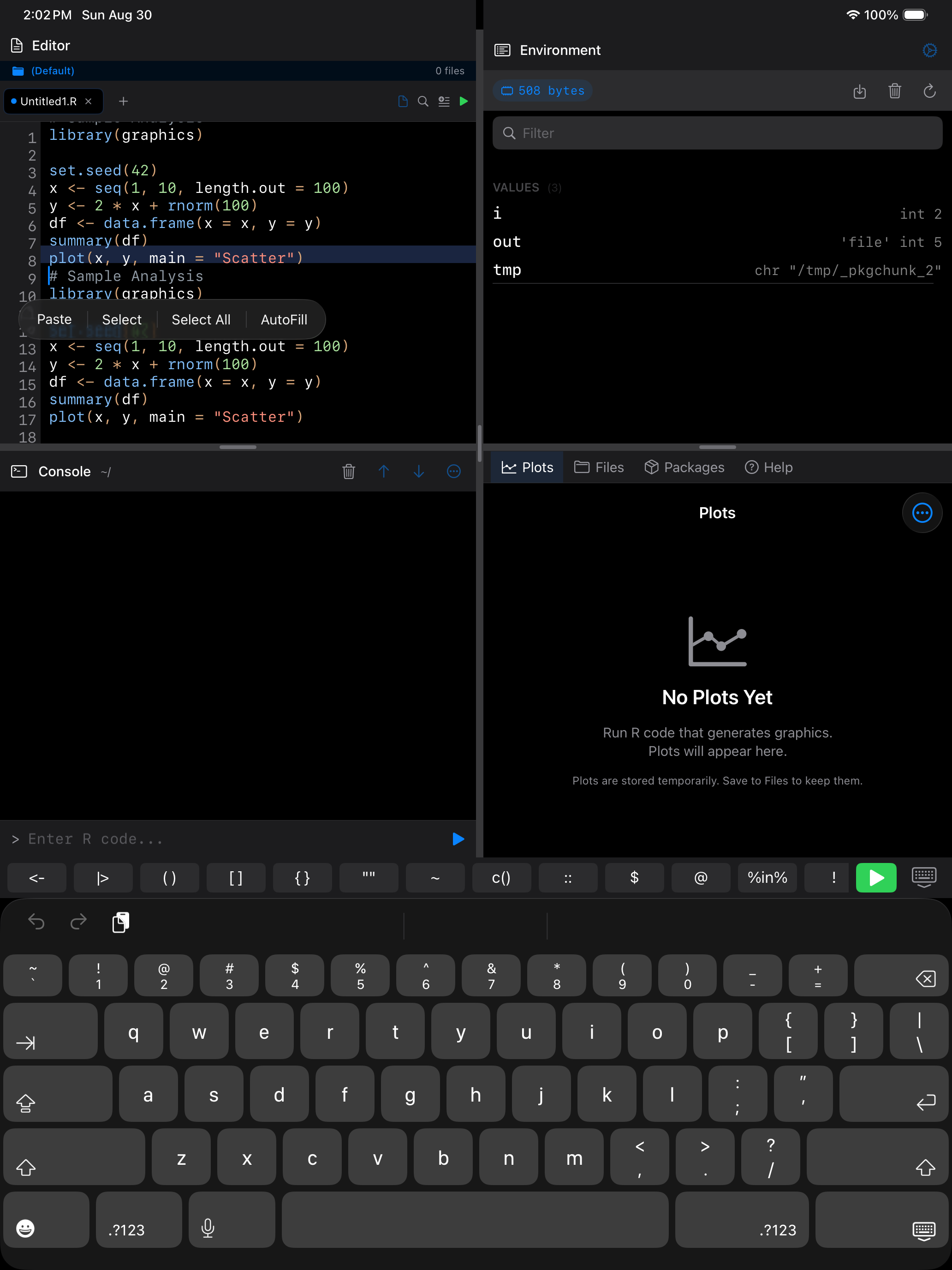Image resolution: width=952 pixels, height=1270 pixels.
Task: Tap the tab key on keyboard
Action: pyautogui.click(x=50, y=1031)
